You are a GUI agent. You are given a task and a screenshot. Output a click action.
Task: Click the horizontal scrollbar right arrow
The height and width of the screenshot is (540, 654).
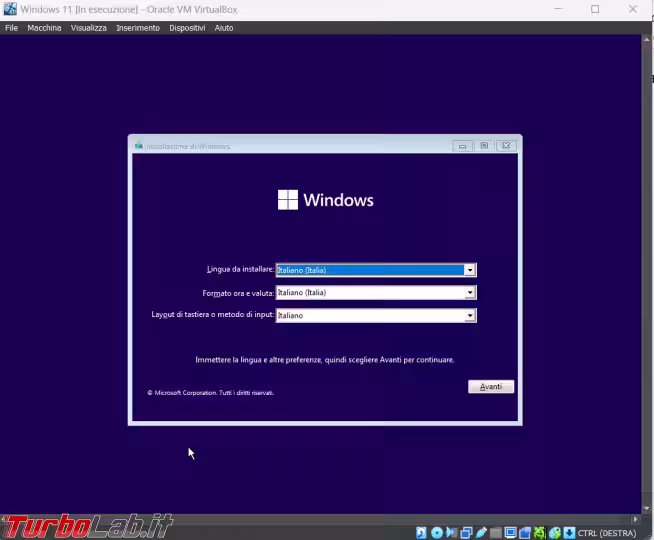tap(635, 519)
